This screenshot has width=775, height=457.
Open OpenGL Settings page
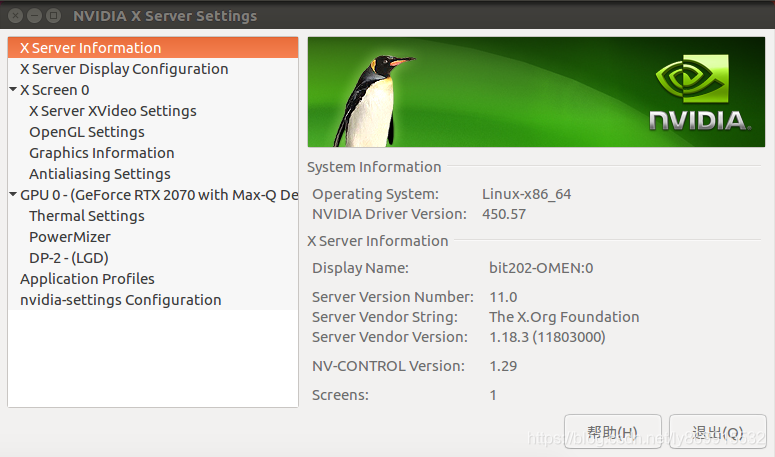click(87, 132)
